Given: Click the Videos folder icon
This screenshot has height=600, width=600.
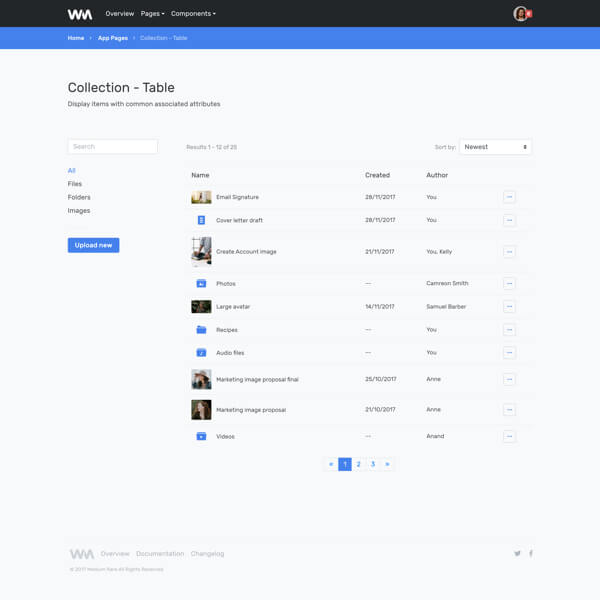Looking at the screenshot, I should (201, 437).
